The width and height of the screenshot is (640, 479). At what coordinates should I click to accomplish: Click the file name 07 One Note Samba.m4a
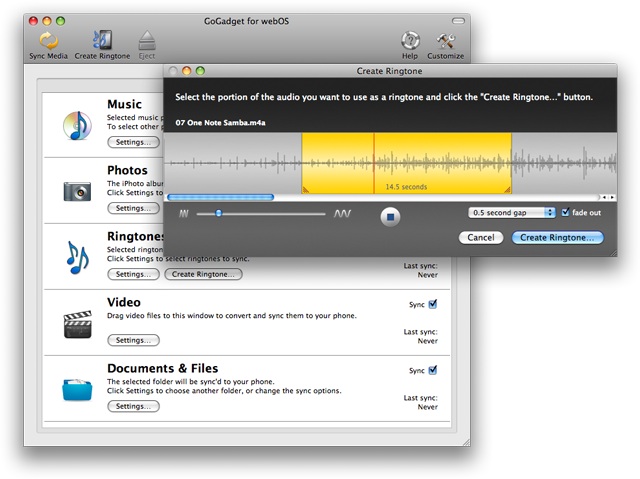pyautogui.click(x=220, y=122)
